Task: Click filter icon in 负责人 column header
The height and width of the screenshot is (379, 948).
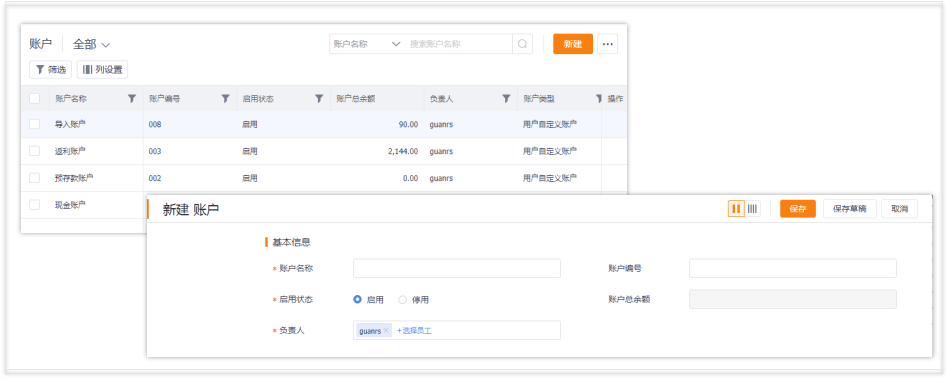Action: [507, 99]
